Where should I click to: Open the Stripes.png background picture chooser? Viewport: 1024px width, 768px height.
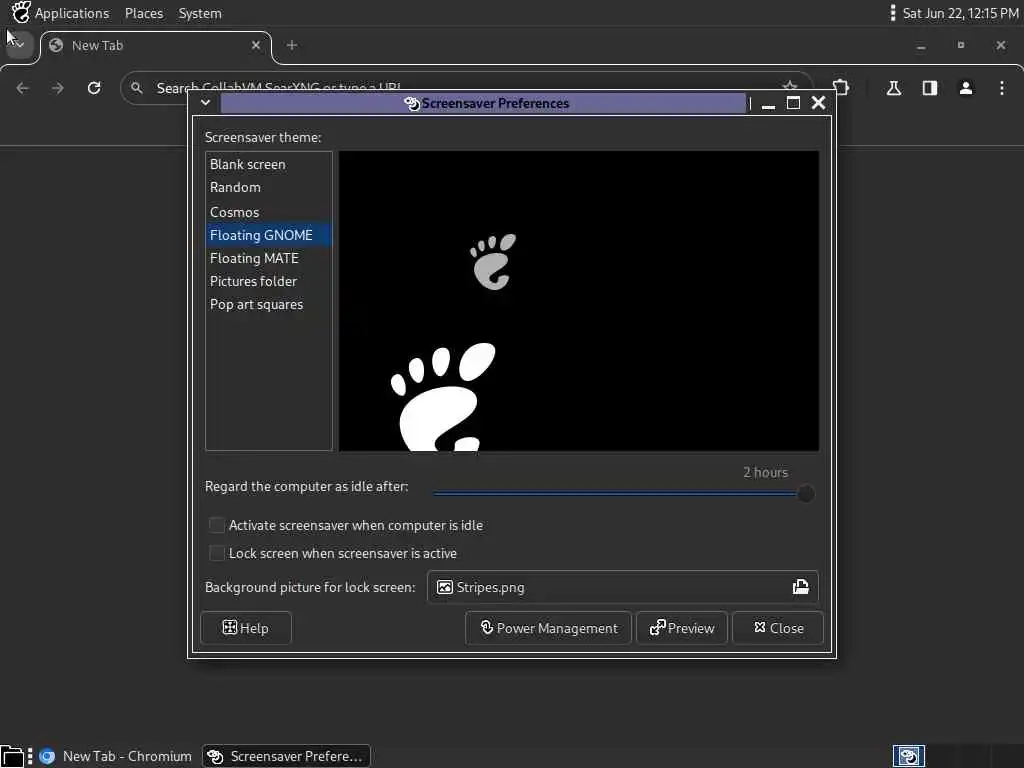coord(622,587)
